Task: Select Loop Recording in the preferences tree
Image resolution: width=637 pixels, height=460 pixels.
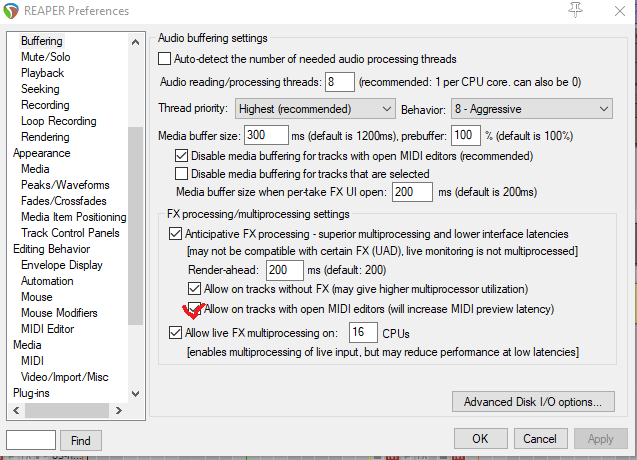Action: 58,121
